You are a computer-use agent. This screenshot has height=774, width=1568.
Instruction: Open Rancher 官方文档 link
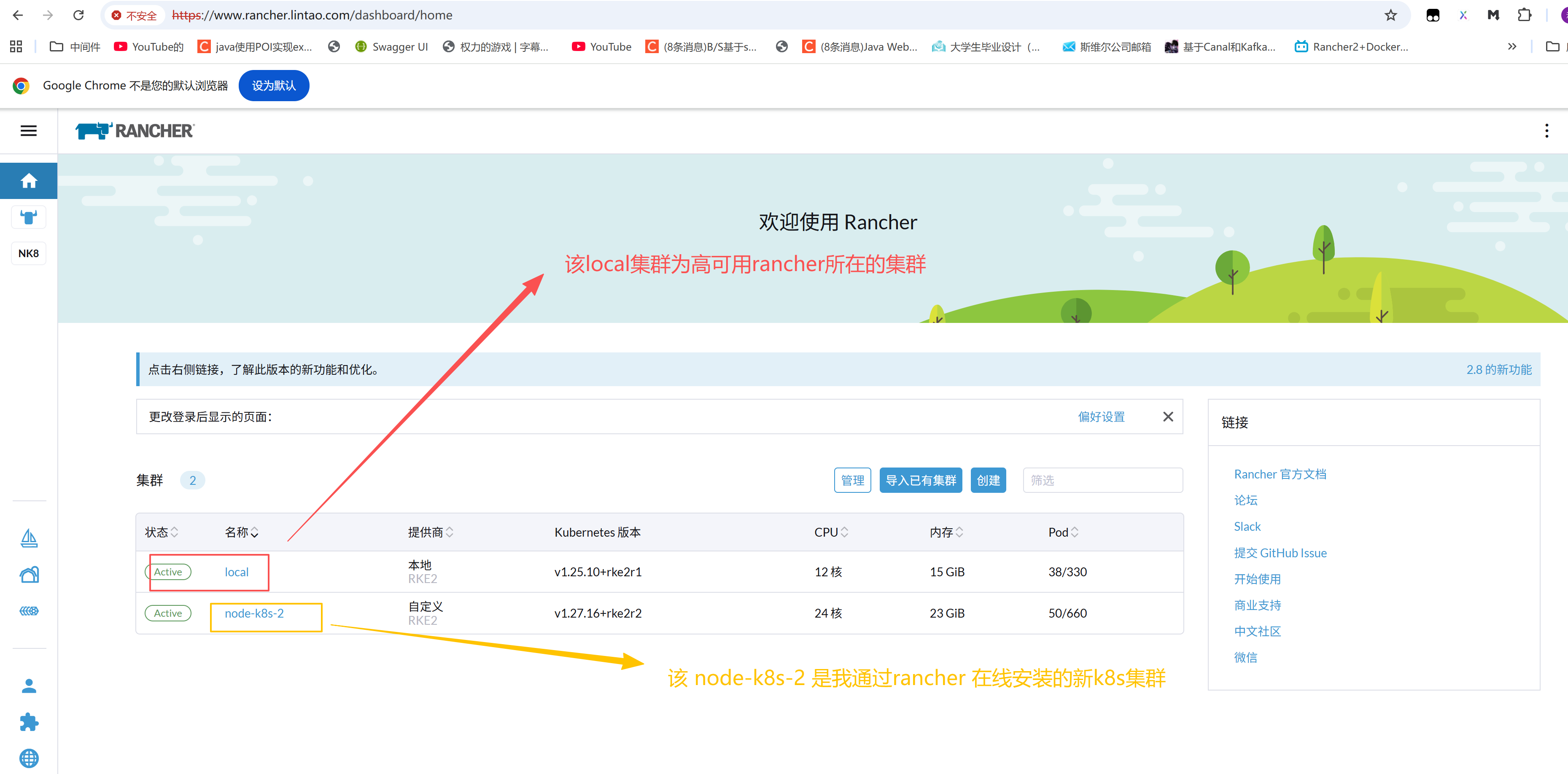point(1280,475)
